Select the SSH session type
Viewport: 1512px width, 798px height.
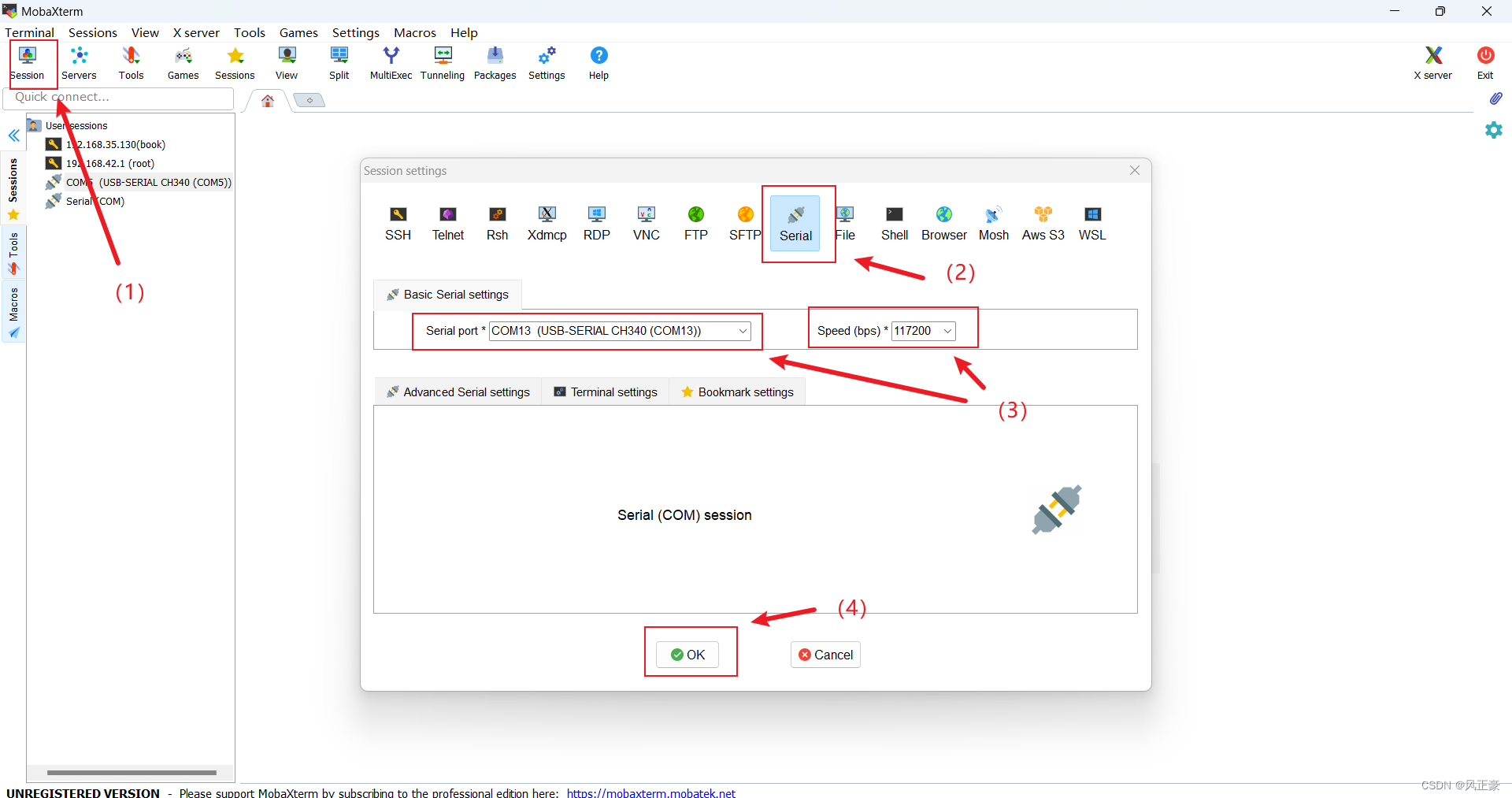[x=398, y=224]
